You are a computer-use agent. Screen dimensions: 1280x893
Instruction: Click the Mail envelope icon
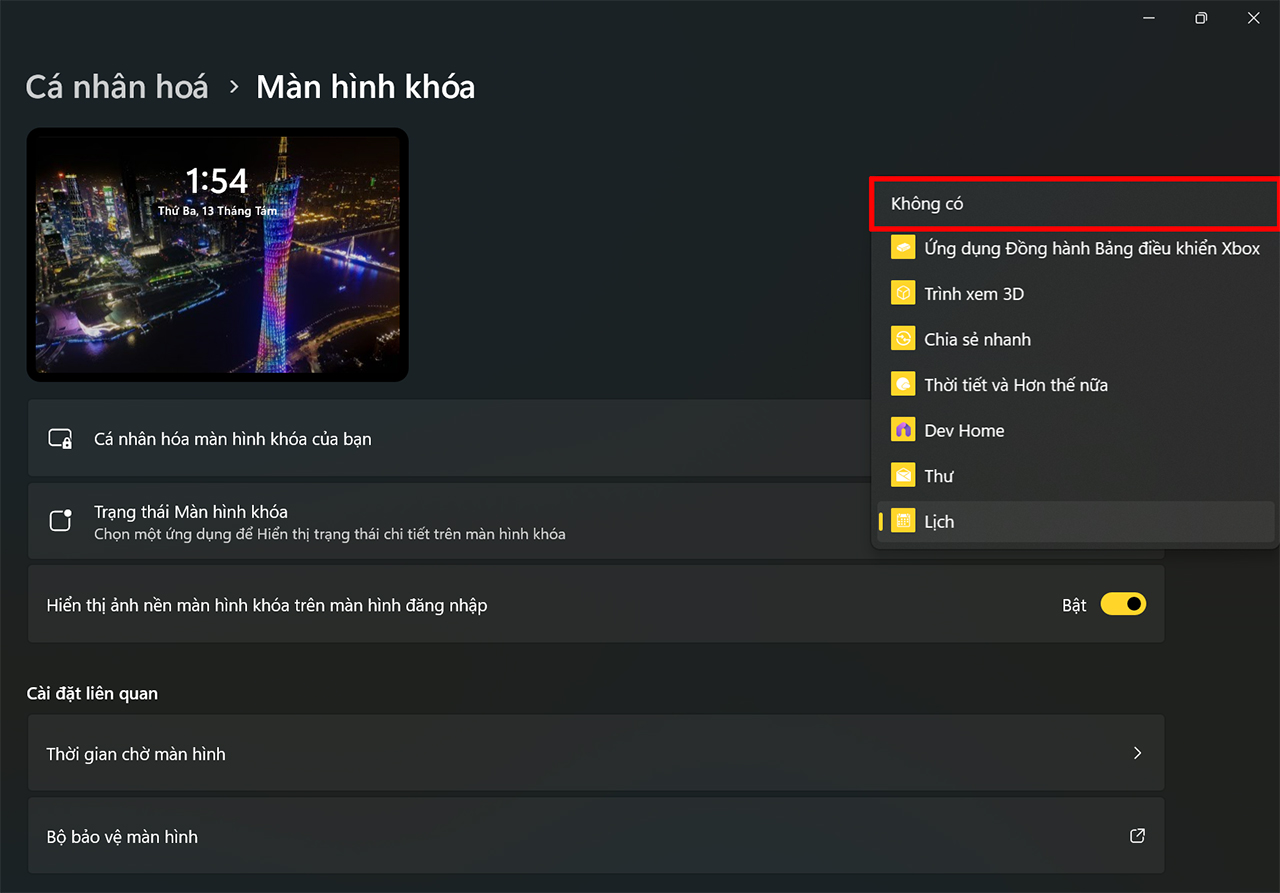[903, 475]
